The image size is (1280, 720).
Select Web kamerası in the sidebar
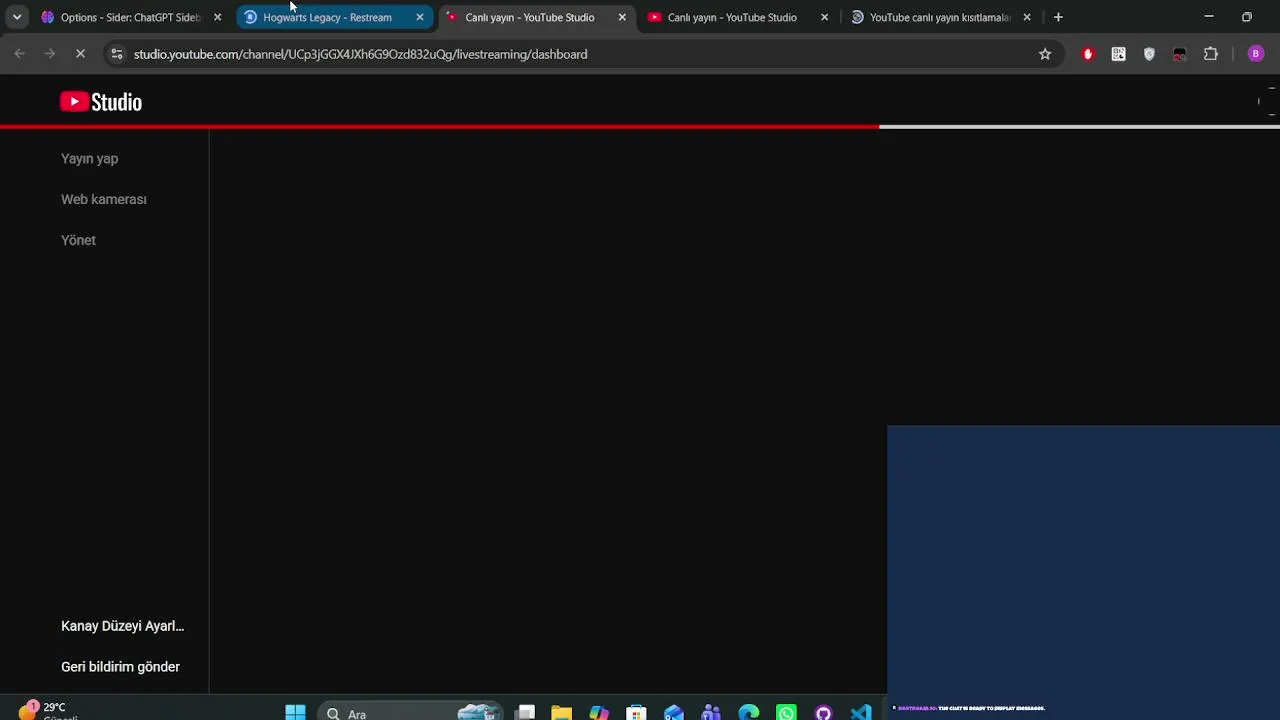click(104, 199)
